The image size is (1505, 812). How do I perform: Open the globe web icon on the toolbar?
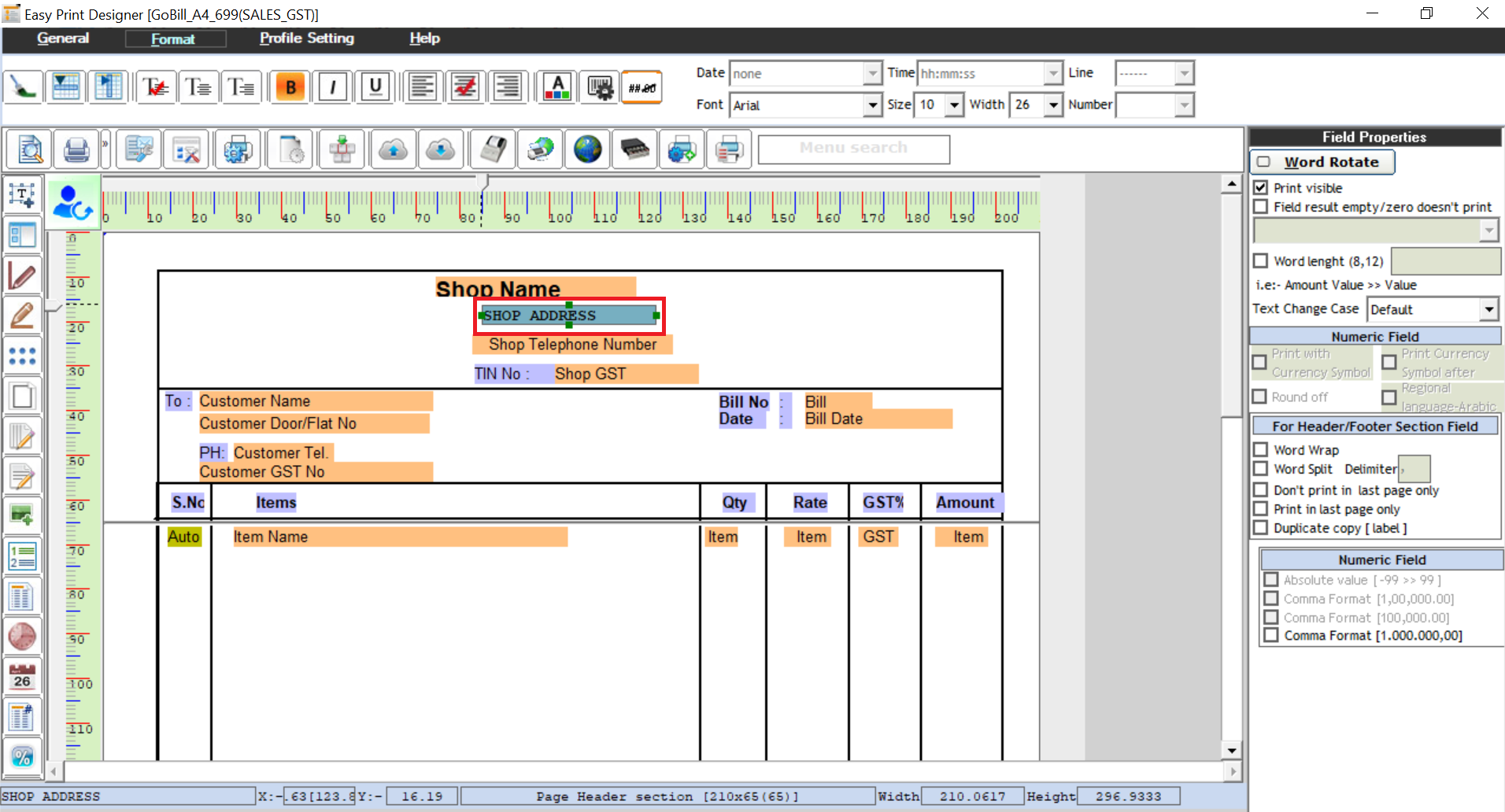click(587, 149)
